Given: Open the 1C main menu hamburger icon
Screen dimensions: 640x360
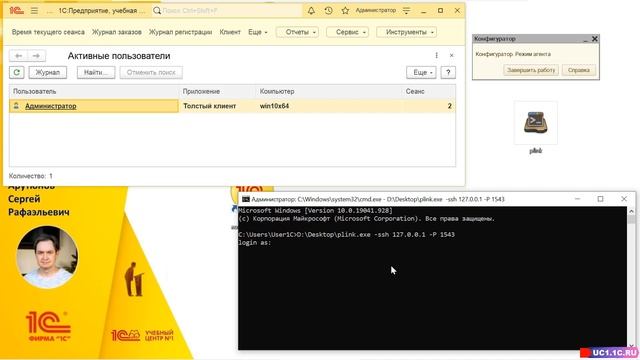Looking at the screenshot, I should click(x=34, y=11).
